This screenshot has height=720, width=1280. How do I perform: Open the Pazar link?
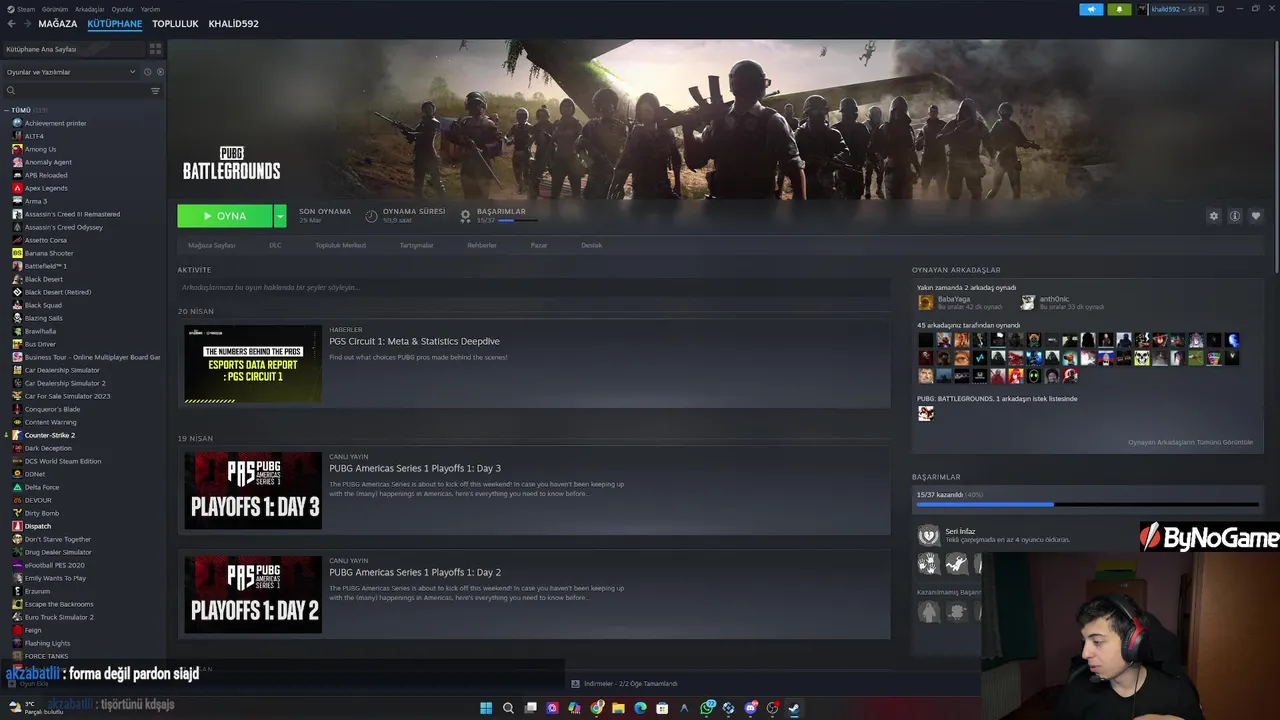(x=539, y=245)
